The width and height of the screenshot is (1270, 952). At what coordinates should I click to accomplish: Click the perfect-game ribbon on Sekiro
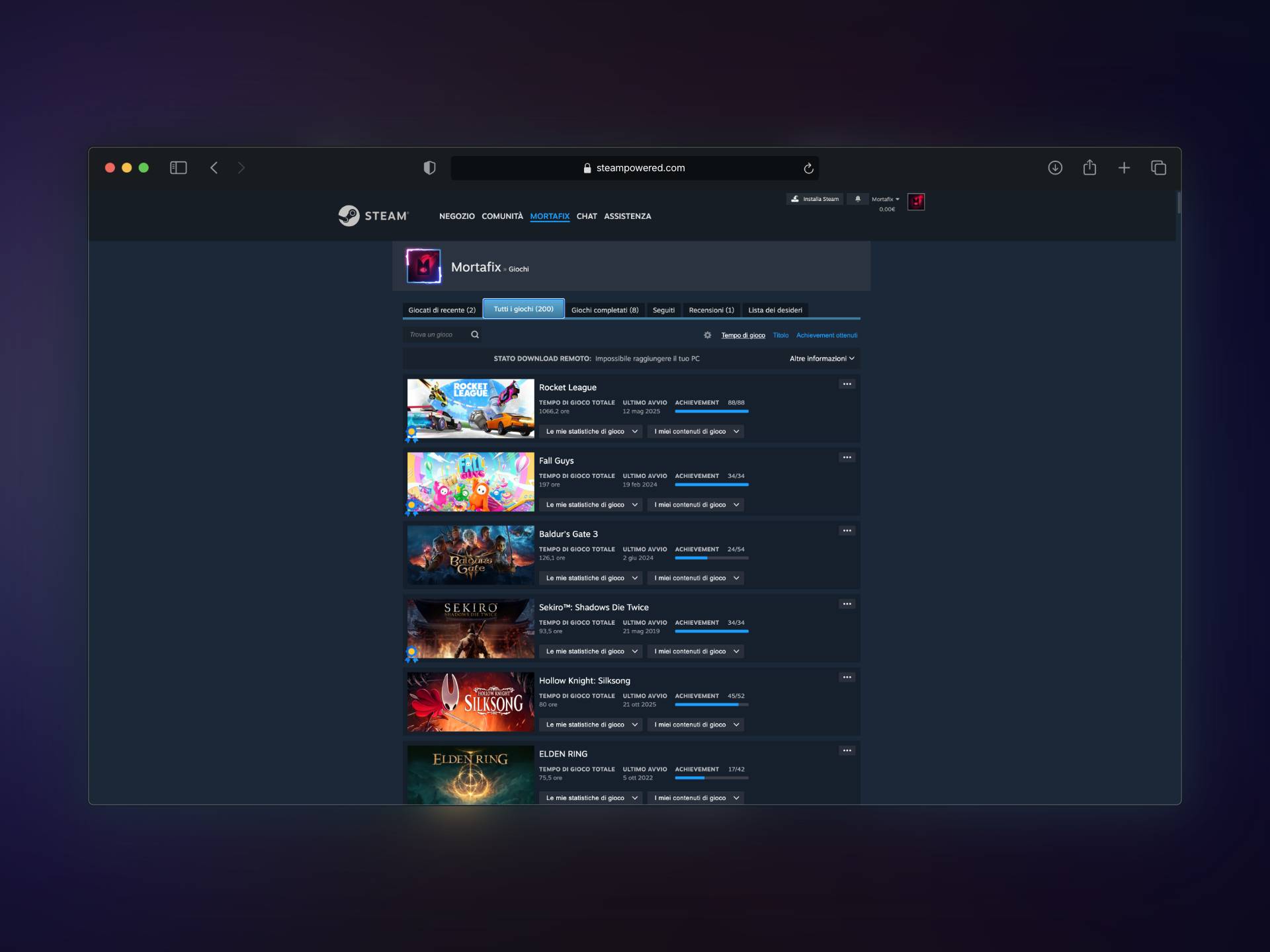(x=411, y=655)
